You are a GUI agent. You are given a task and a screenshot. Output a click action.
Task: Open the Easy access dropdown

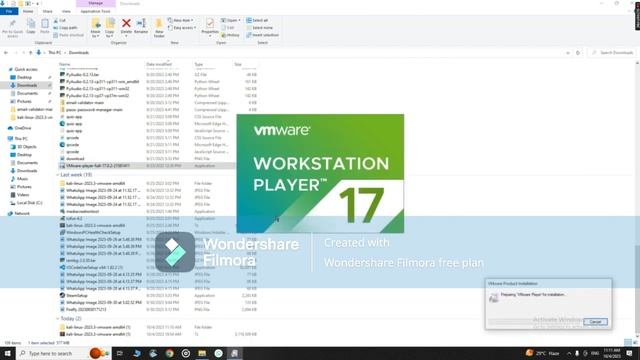tap(182, 28)
